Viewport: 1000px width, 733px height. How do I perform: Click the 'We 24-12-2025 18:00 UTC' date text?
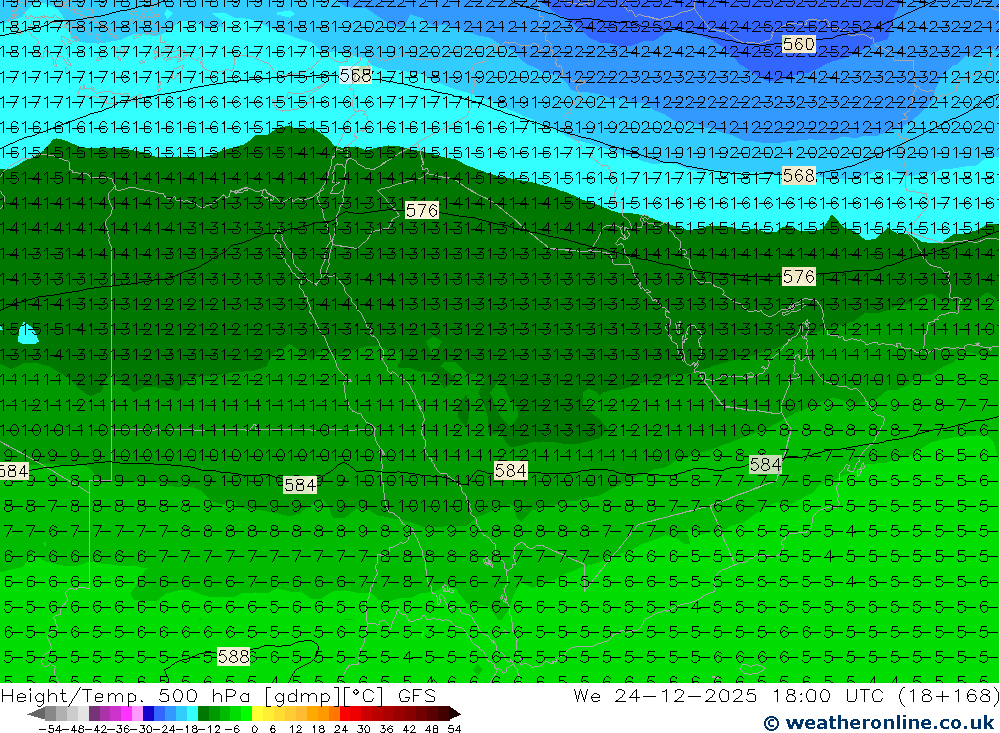[x=729, y=695]
